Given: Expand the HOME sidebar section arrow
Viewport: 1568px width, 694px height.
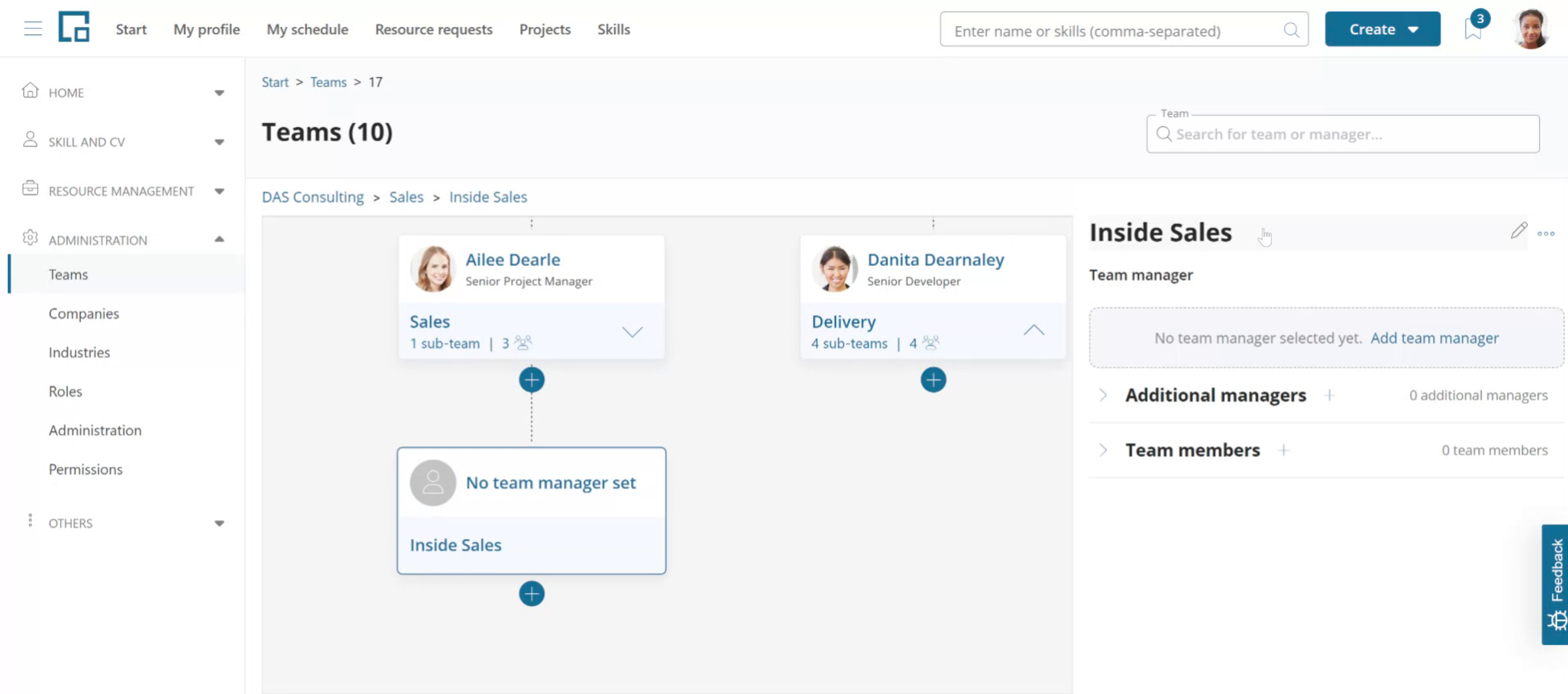Looking at the screenshot, I should (x=219, y=93).
